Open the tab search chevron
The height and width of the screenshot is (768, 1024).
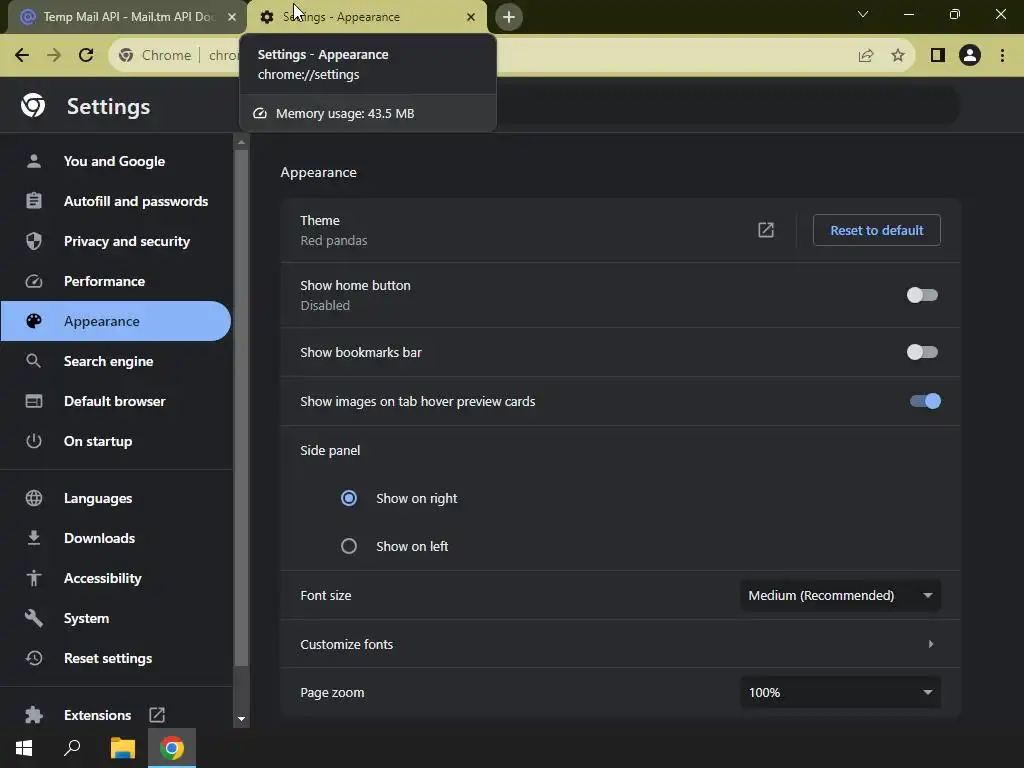click(x=863, y=14)
